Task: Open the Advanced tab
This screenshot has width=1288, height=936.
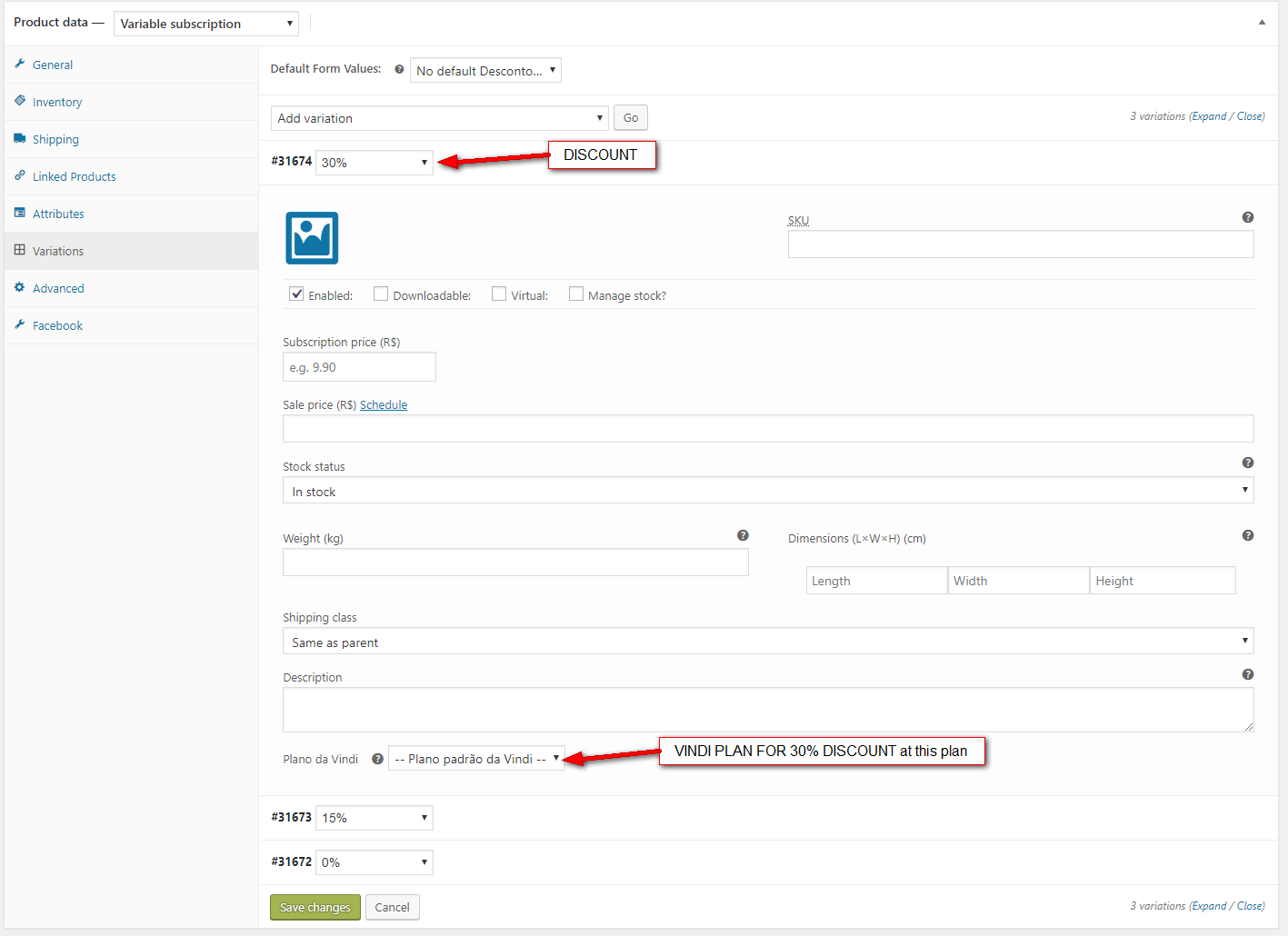Action: (131, 288)
